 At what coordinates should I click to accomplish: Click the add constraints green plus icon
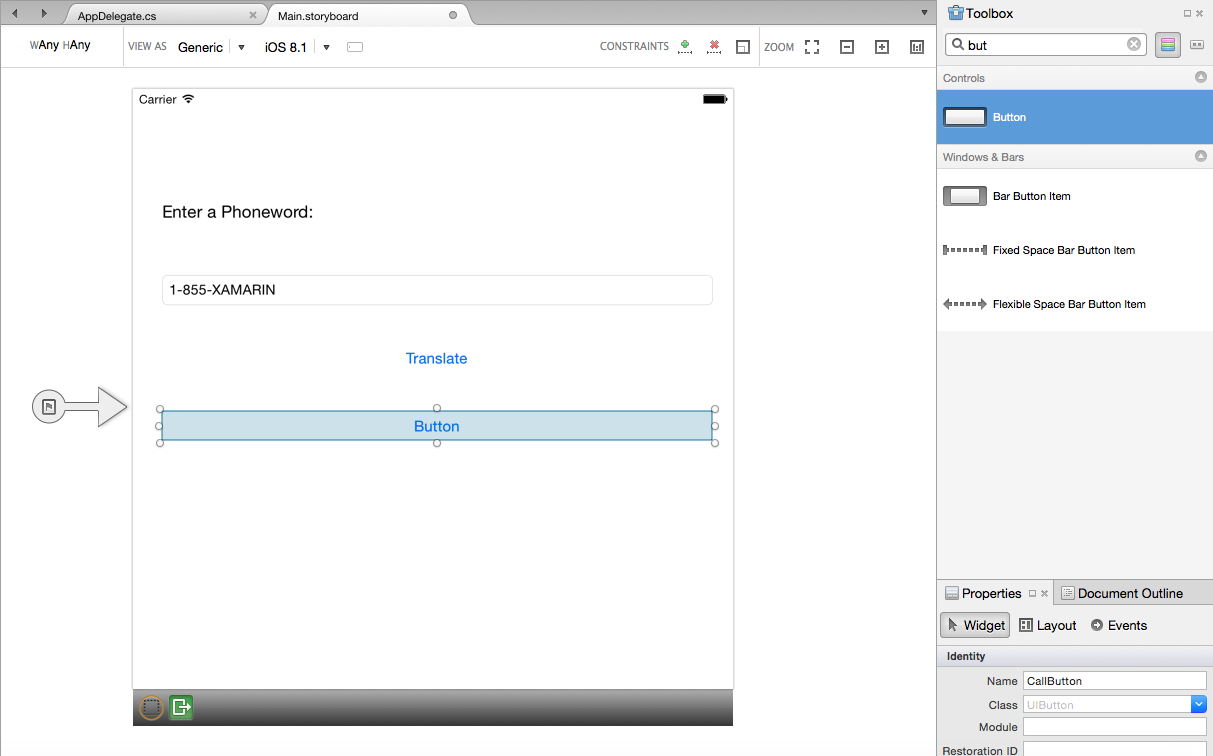(685, 47)
